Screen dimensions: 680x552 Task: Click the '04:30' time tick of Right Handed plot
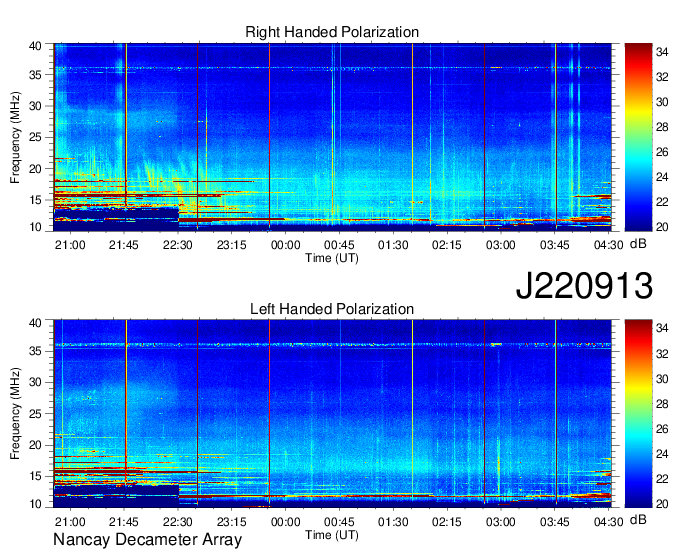click(x=608, y=245)
